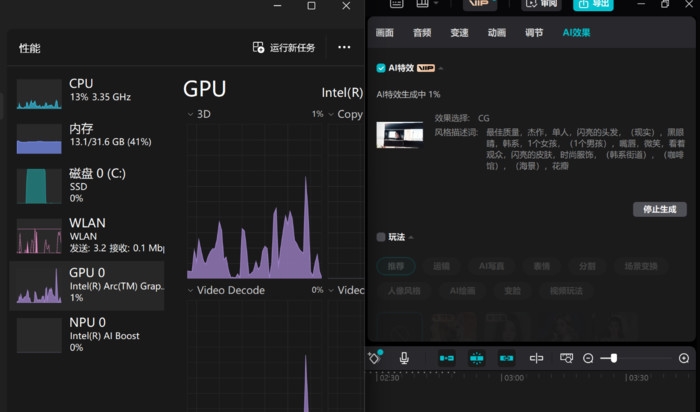Collapse the AI特效 section arrow
Viewport: 700px width, 412px height.
pyautogui.click(x=441, y=68)
